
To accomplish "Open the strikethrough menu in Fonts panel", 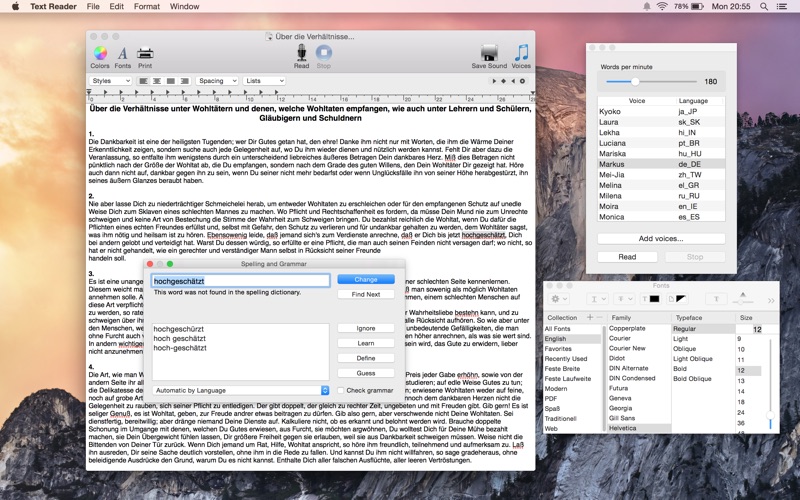I will pyautogui.click(x=624, y=299).
